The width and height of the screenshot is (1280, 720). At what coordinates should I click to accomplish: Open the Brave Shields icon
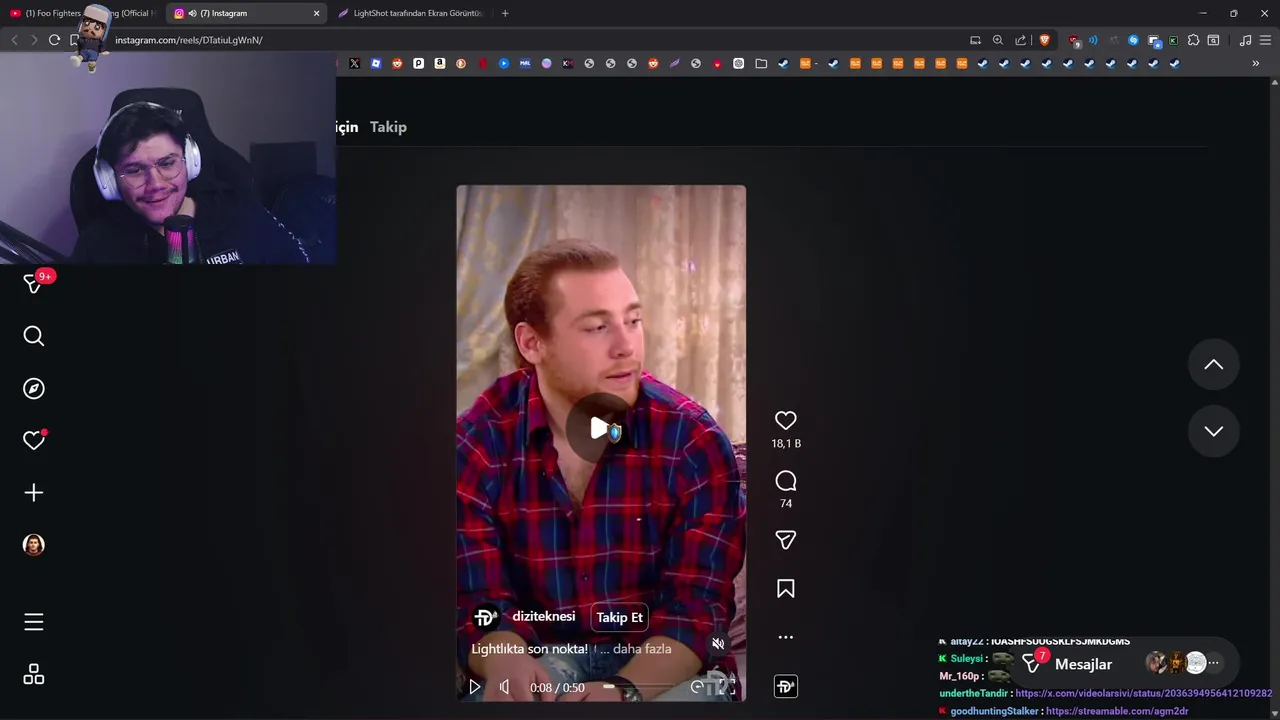click(1045, 40)
